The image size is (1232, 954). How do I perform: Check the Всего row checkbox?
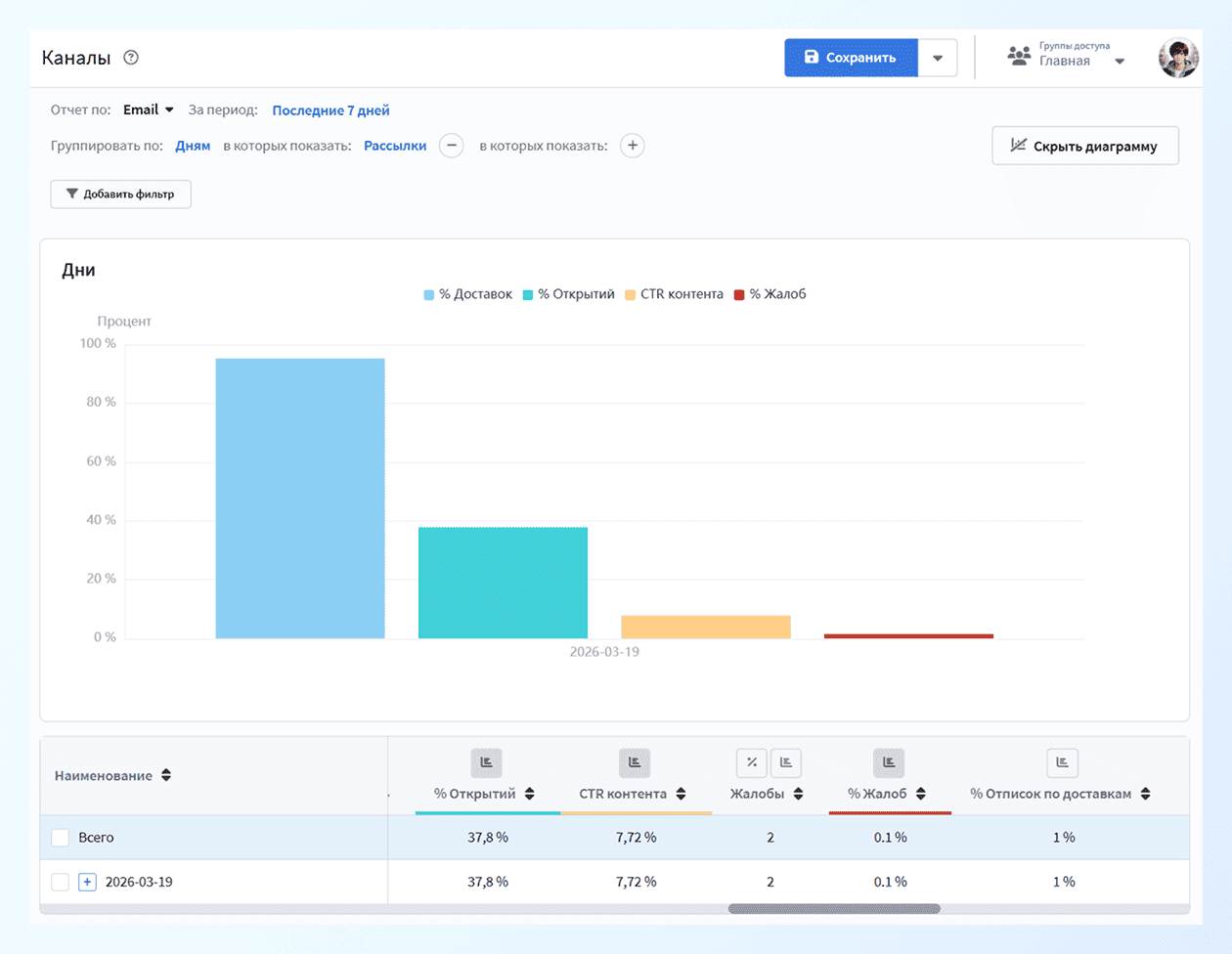[x=61, y=838]
